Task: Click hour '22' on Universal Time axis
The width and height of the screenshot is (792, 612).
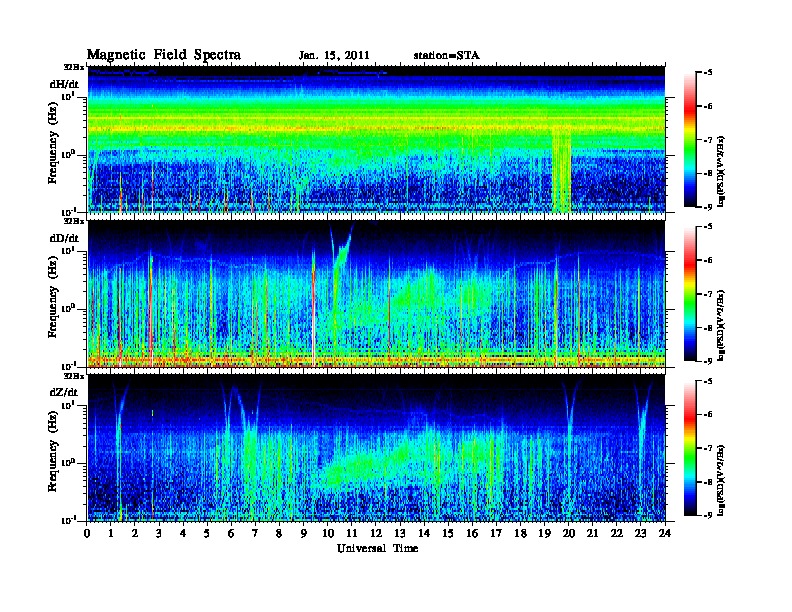Action: pos(617,533)
